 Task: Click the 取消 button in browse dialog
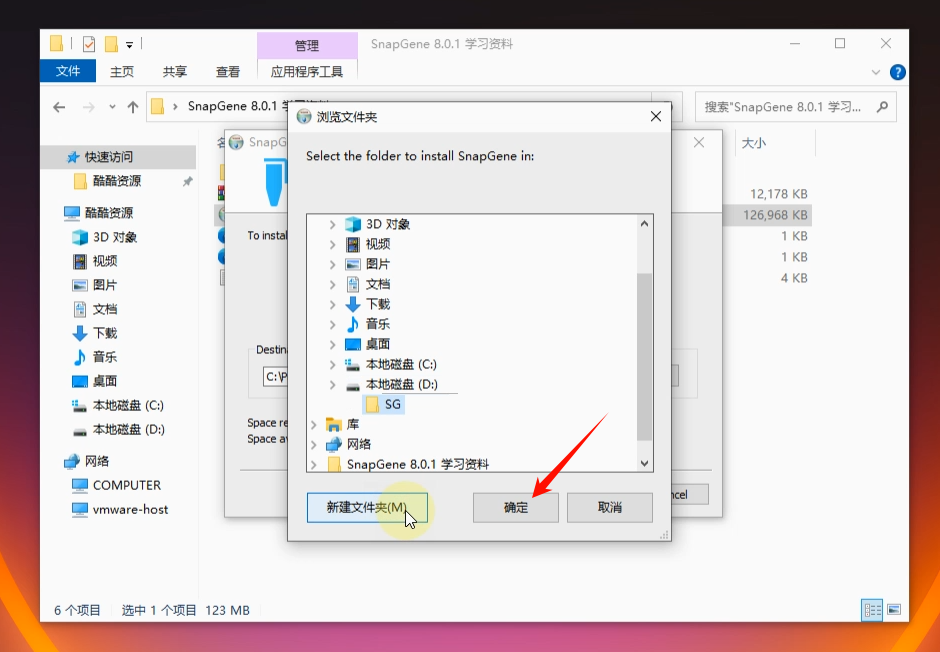[x=609, y=507]
